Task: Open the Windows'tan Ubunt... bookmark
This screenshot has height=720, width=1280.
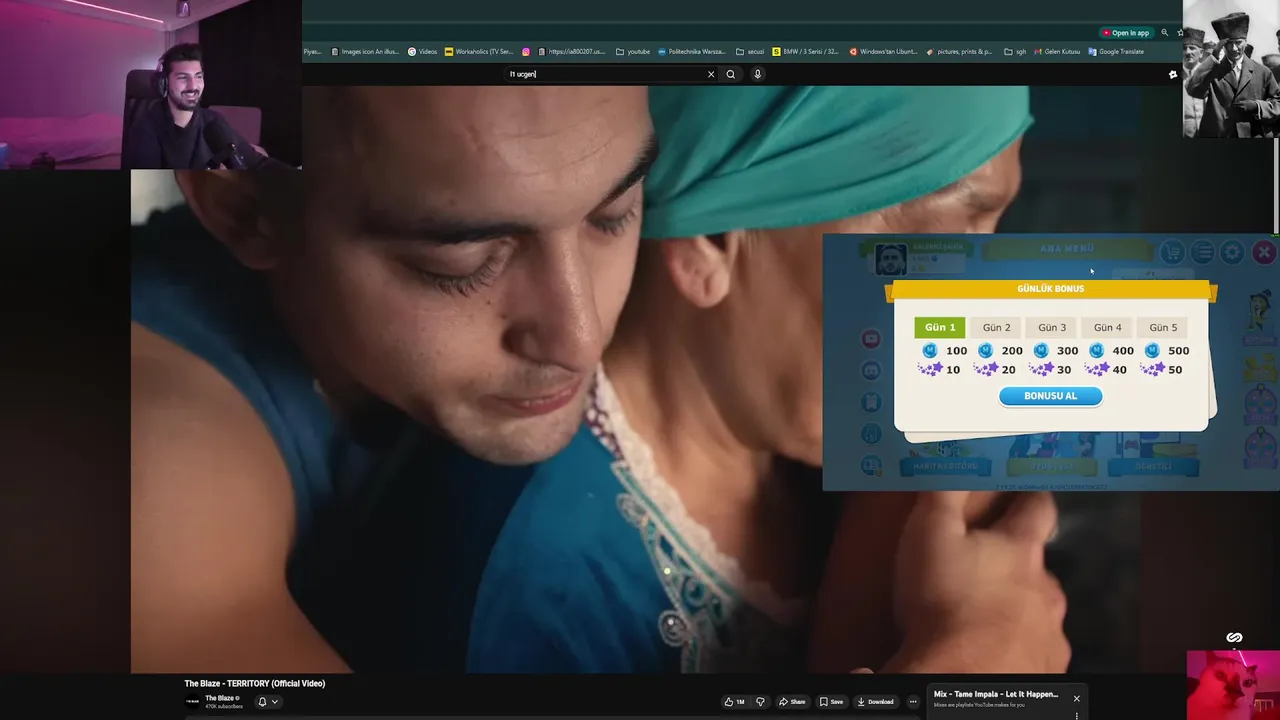Action: [884, 52]
